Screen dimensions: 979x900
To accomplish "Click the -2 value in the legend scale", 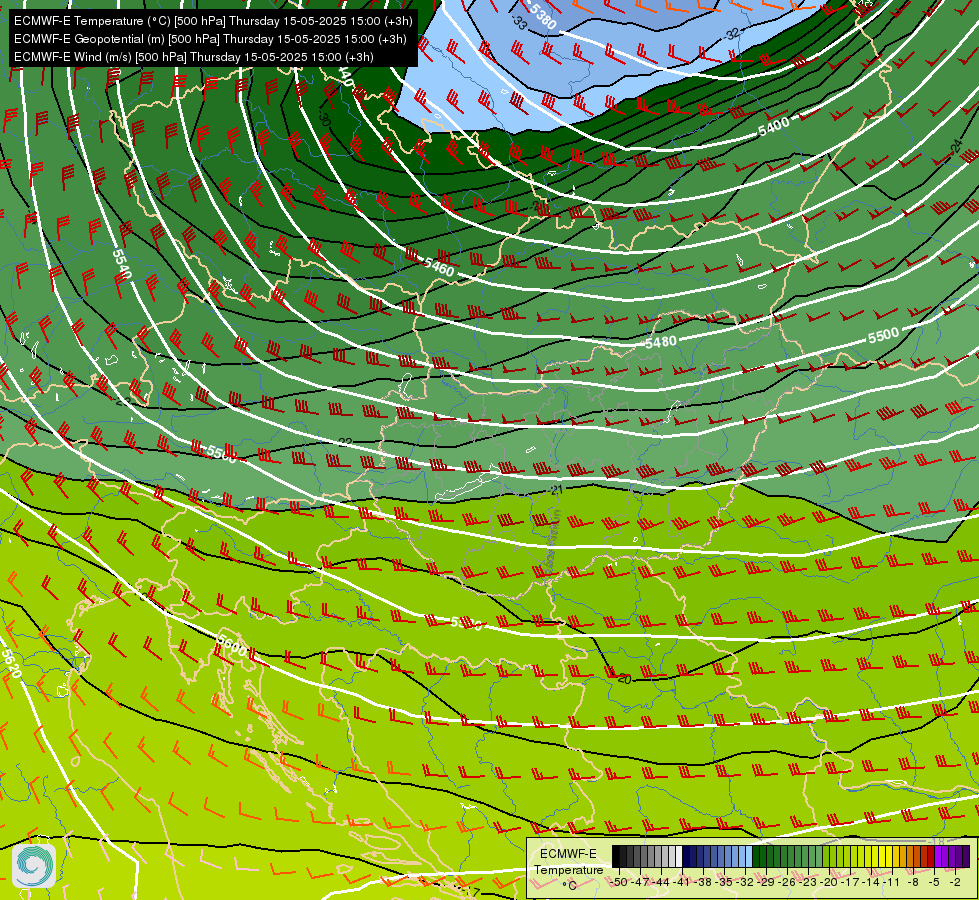I will pyautogui.click(x=955, y=882).
